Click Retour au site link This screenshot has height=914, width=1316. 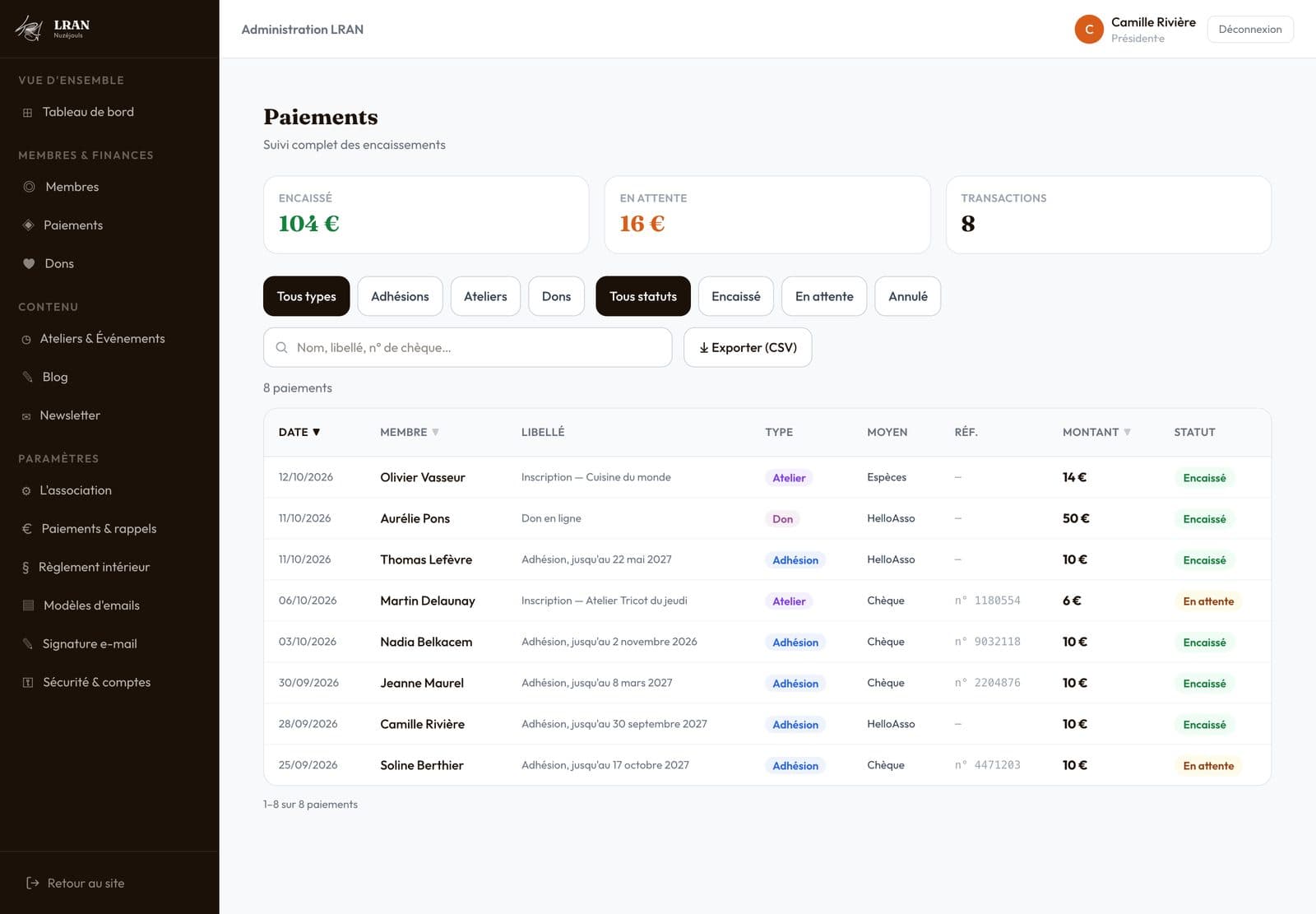[76, 883]
